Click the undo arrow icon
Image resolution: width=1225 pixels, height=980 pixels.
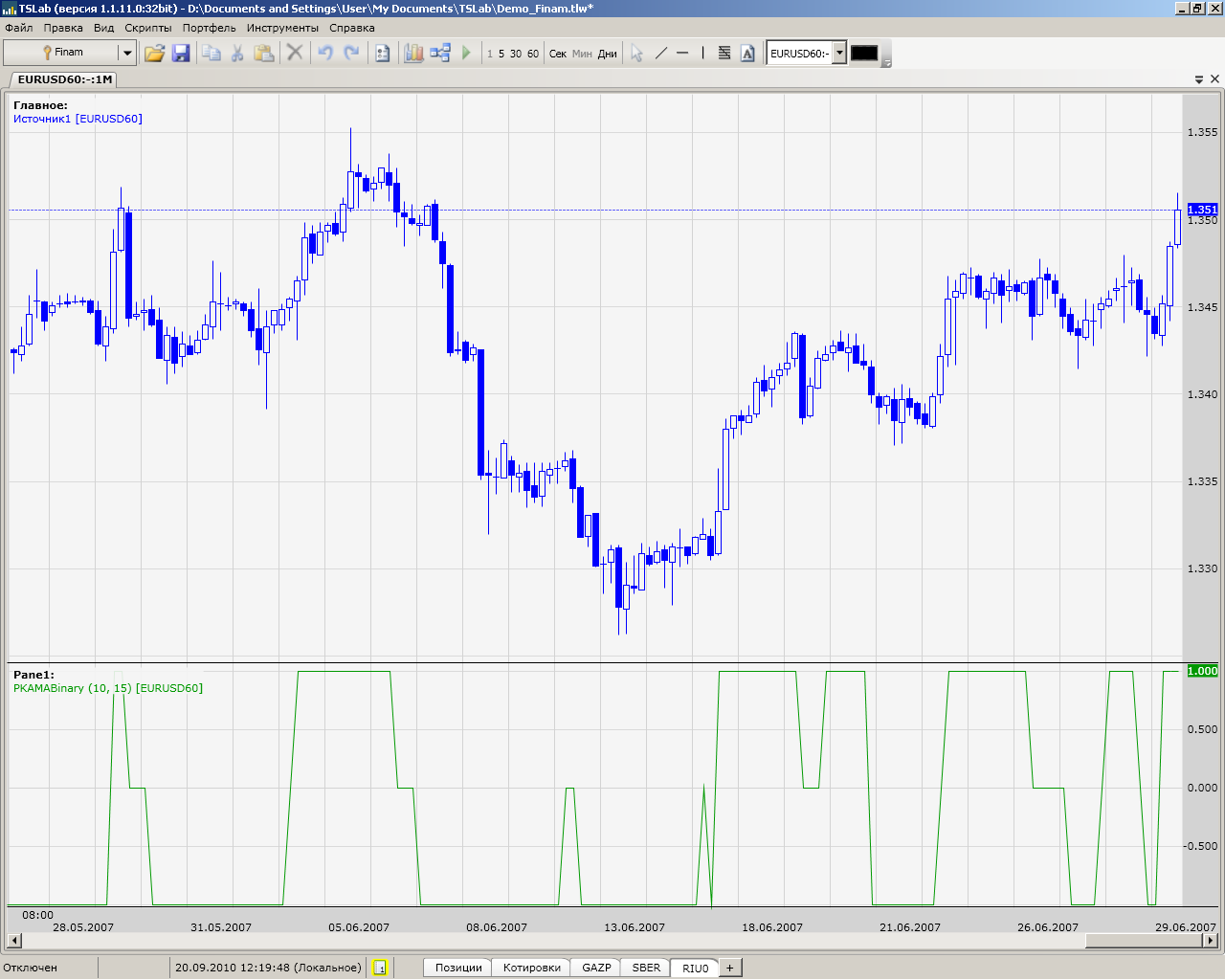pyautogui.click(x=325, y=53)
